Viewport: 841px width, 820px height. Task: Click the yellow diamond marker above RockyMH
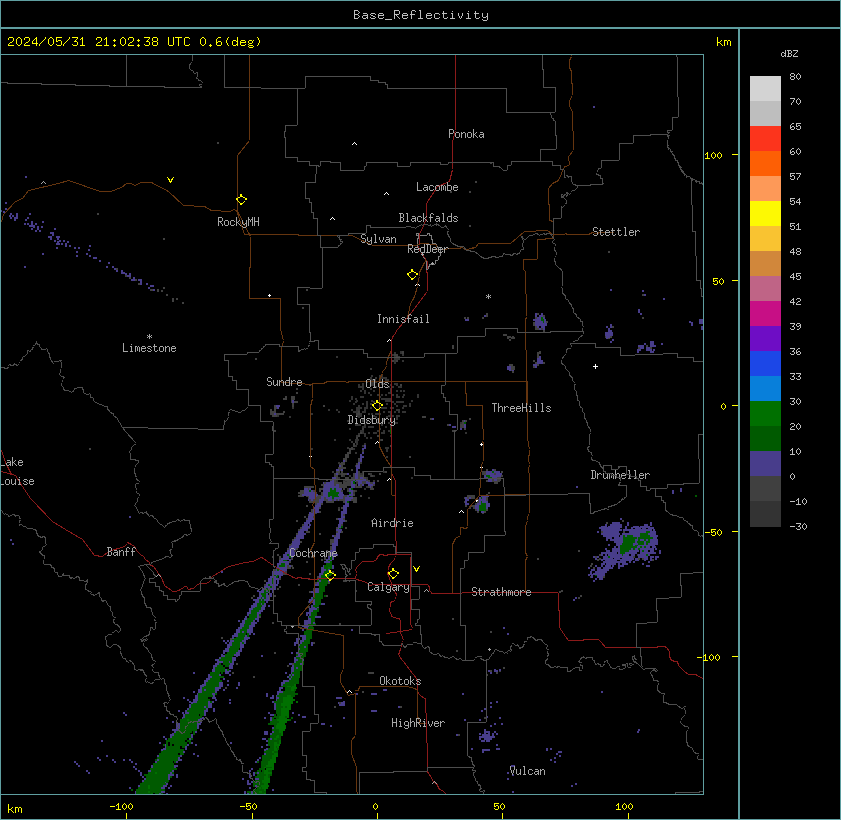click(241, 200)
